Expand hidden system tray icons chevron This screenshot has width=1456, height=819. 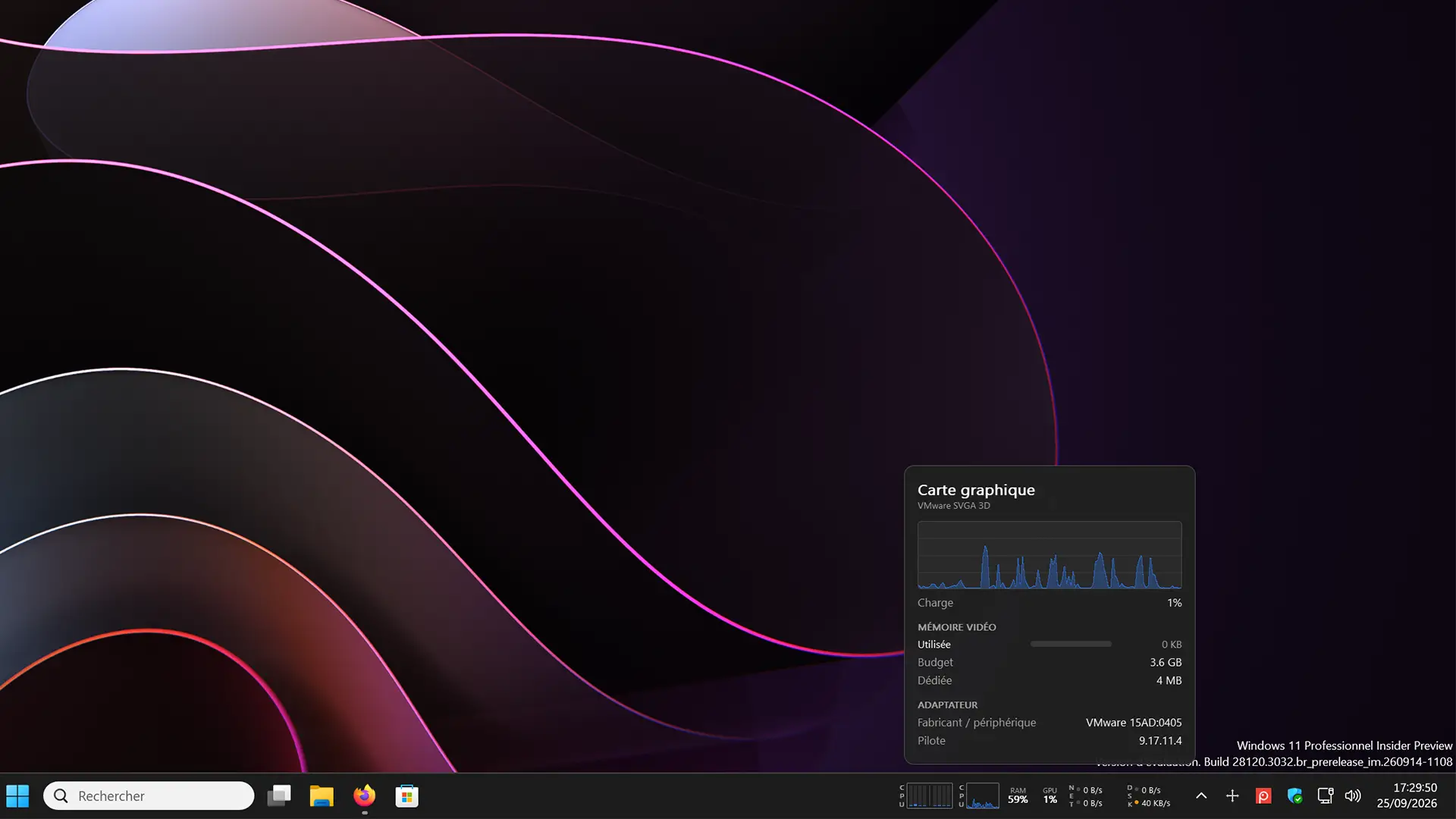1201,796
